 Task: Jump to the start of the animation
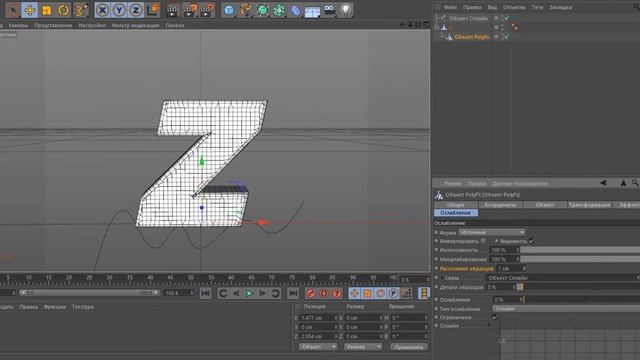(x=206, y=293)
